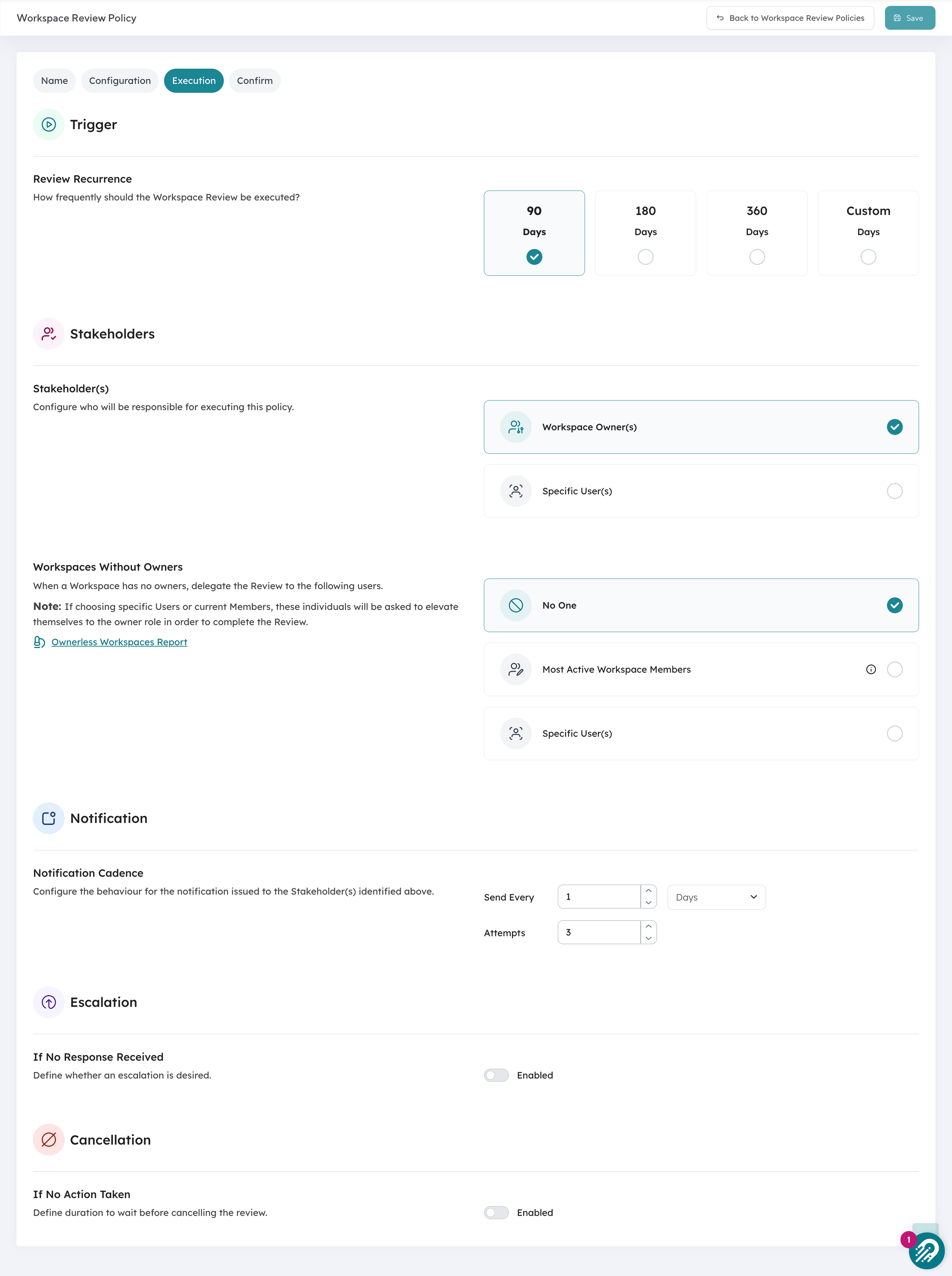Viewport: 952px width, 1276px height.
Task: Enable the If No Action Taken cancellation toggle
Action: coord(496,1213)
